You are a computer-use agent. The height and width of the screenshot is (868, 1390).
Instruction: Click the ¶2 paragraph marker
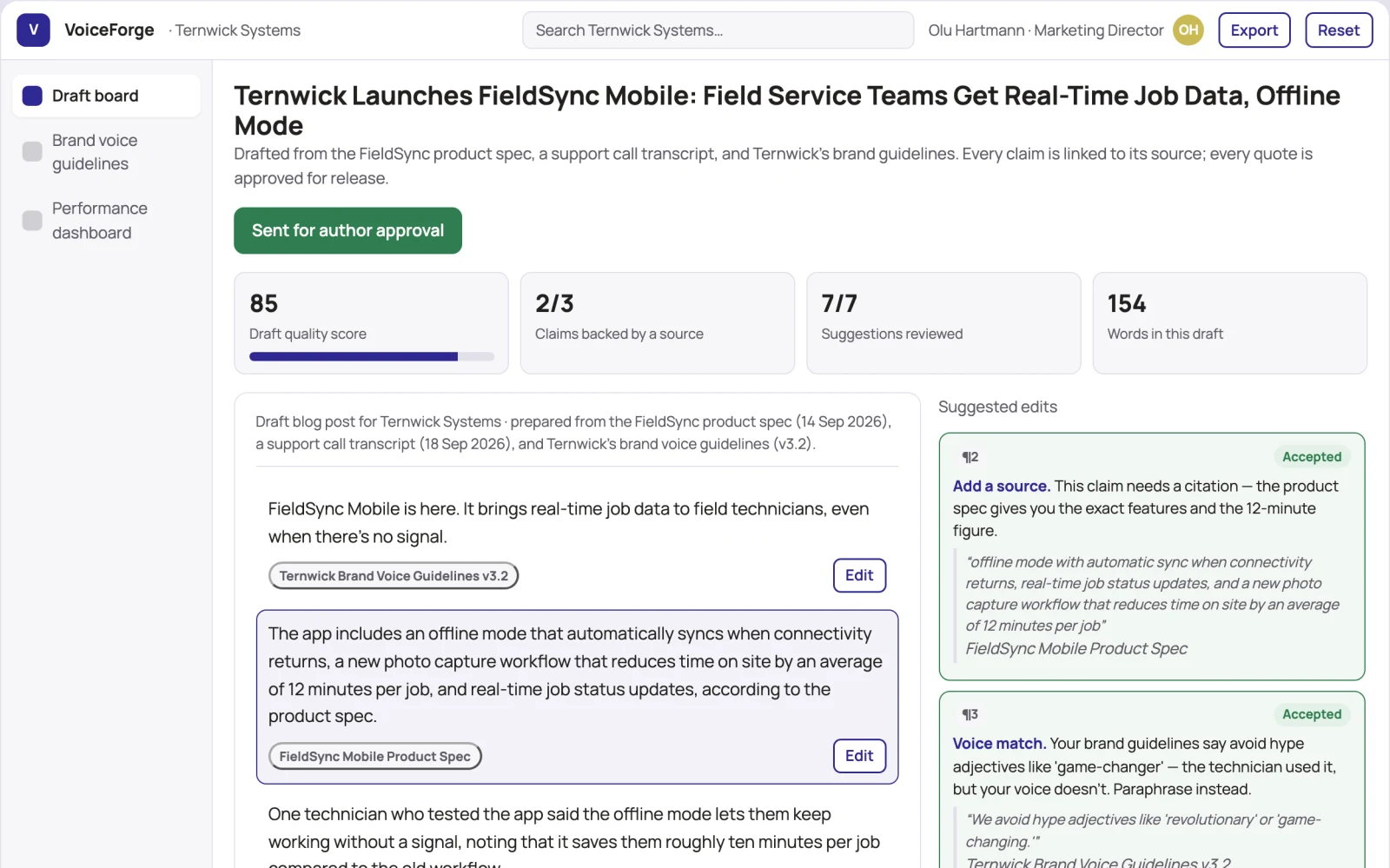click(970, 457)
